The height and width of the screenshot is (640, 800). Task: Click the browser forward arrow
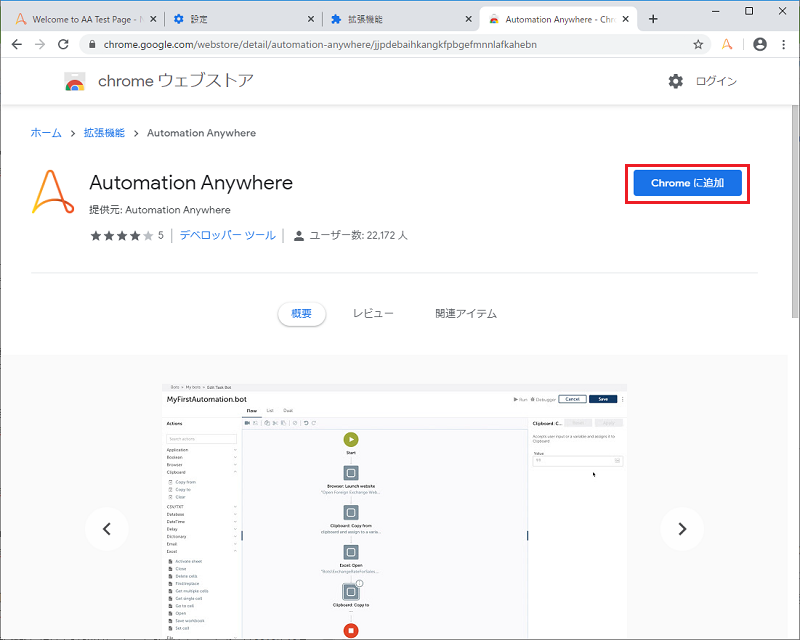(x=40, y=44)
